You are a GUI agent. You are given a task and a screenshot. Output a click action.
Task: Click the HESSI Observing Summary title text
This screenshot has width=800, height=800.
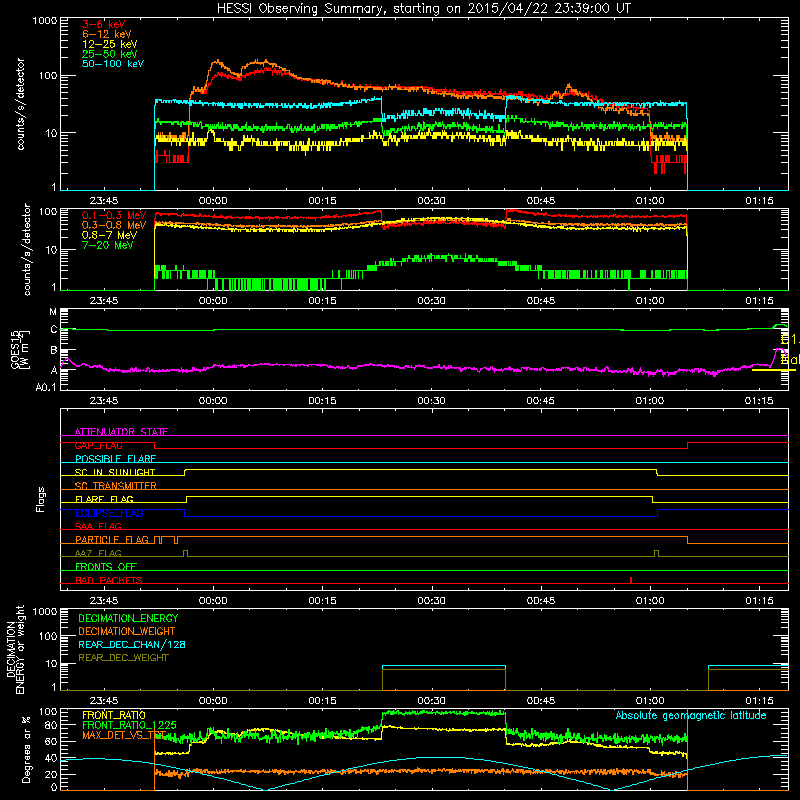click(x=423, y=8)
